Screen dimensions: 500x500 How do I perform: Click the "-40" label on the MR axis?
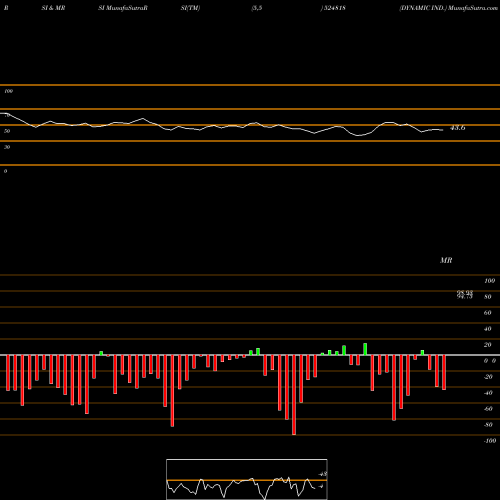point(488,393)
